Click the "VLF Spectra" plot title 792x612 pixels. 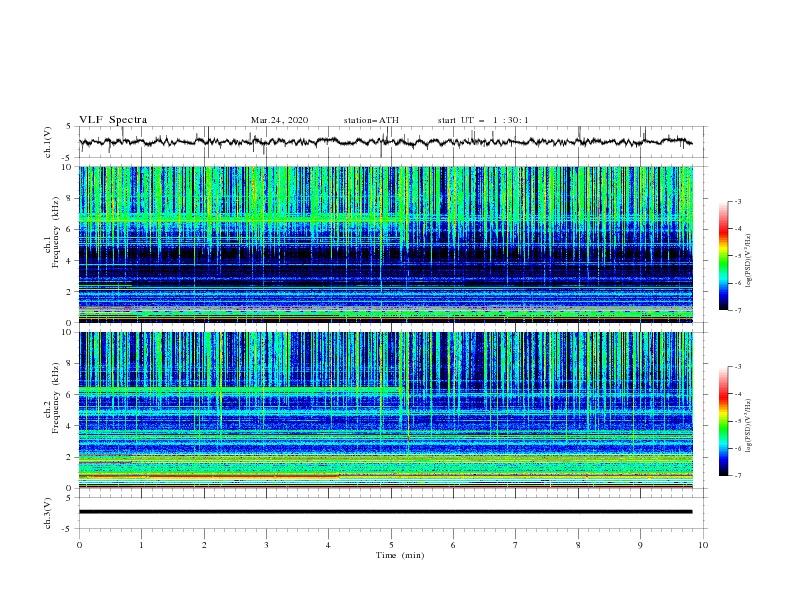113,120
